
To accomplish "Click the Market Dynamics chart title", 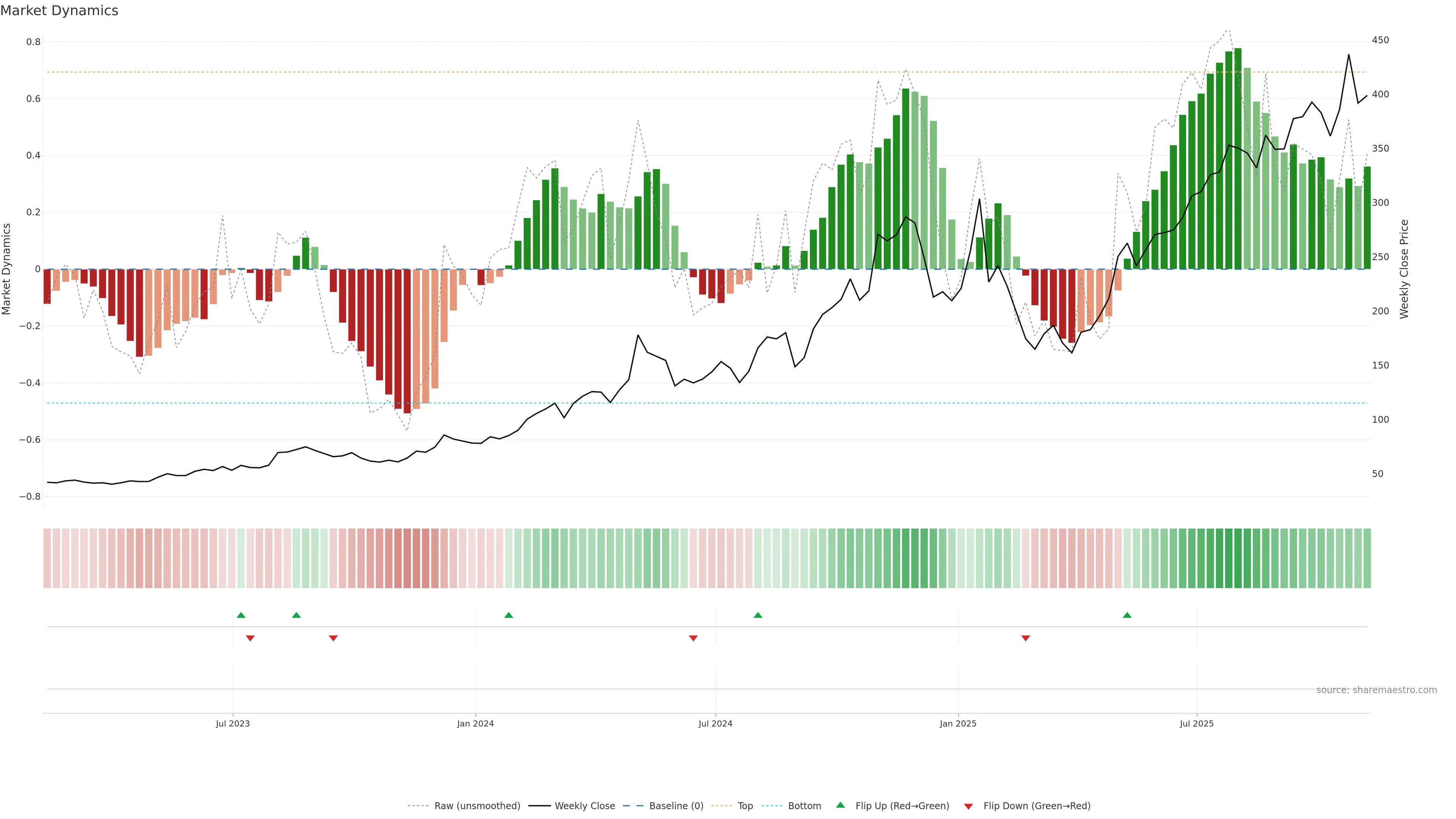I will [x=60, y=11].
